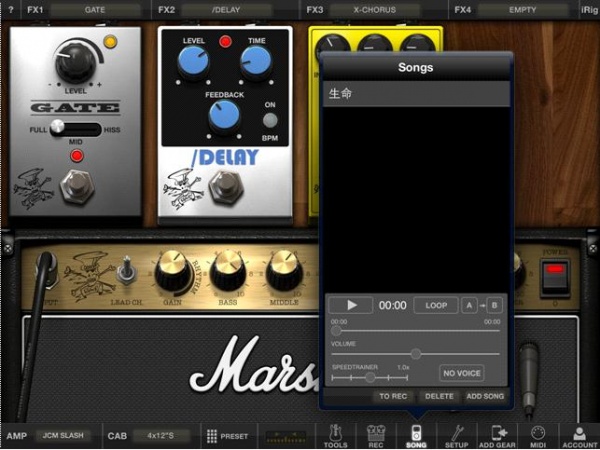Toggle the LOOP button

(x=436, y=305)
